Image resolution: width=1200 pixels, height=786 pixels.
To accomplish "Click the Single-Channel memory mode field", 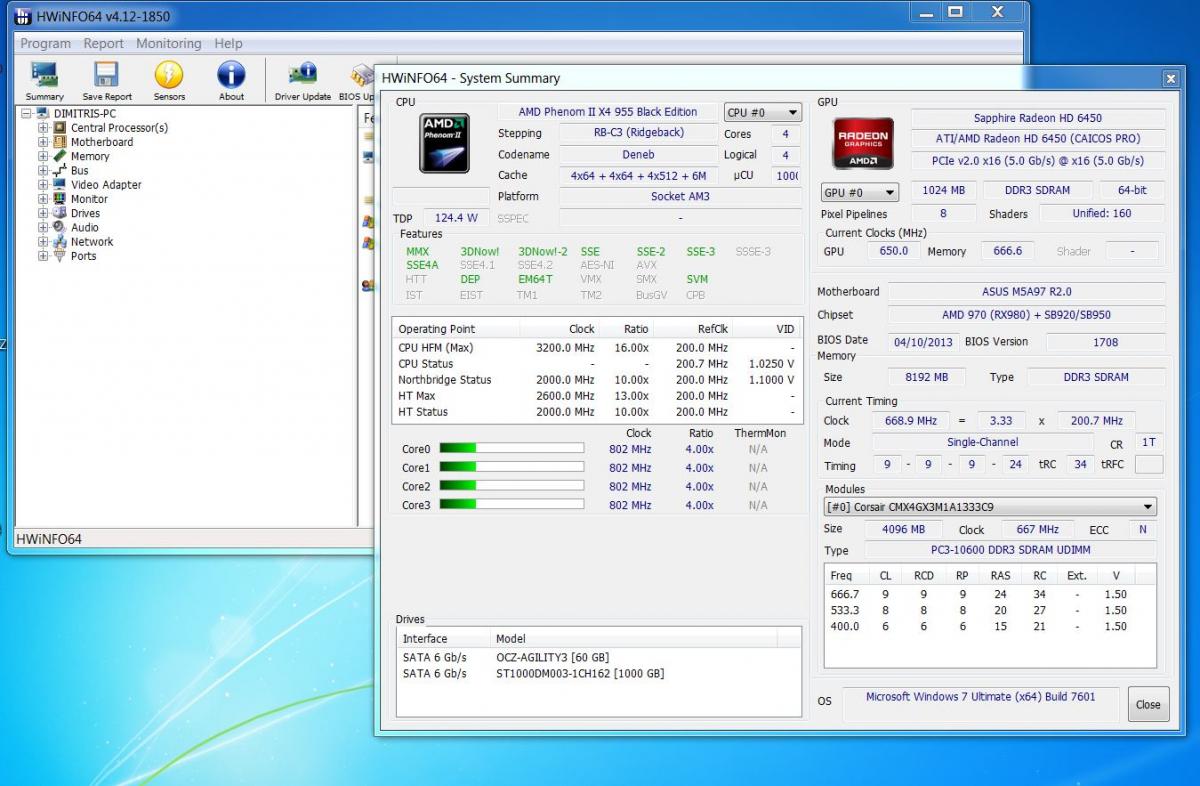I will (983, 442).
